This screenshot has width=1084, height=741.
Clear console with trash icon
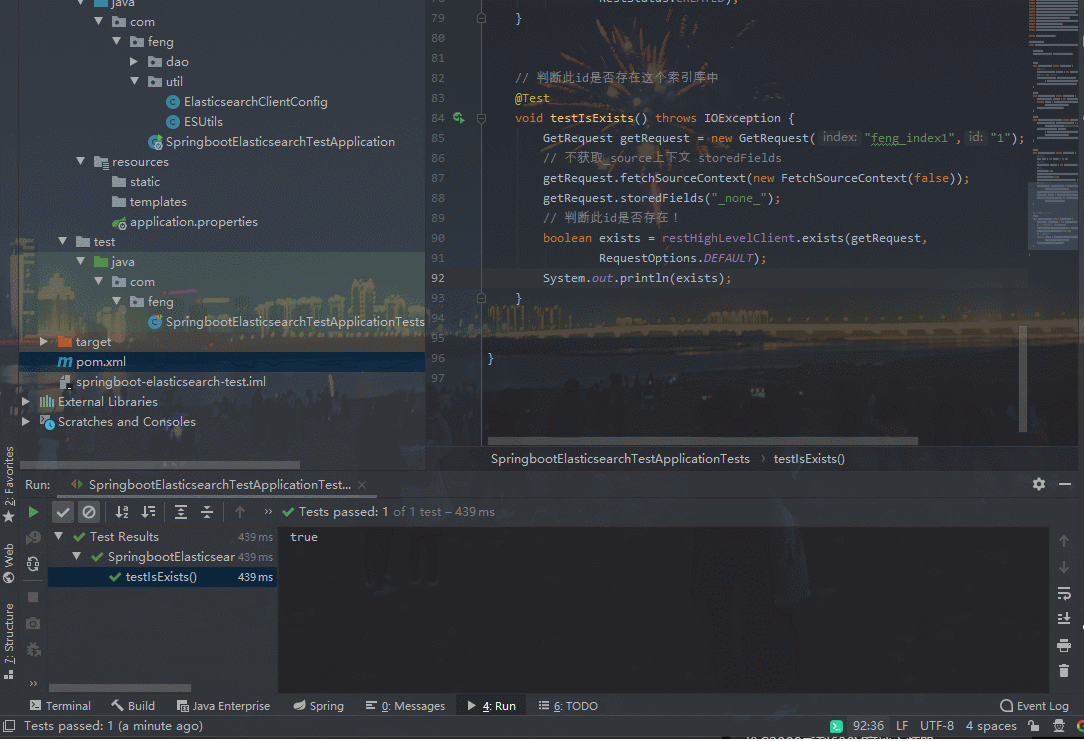[1064, 670]
